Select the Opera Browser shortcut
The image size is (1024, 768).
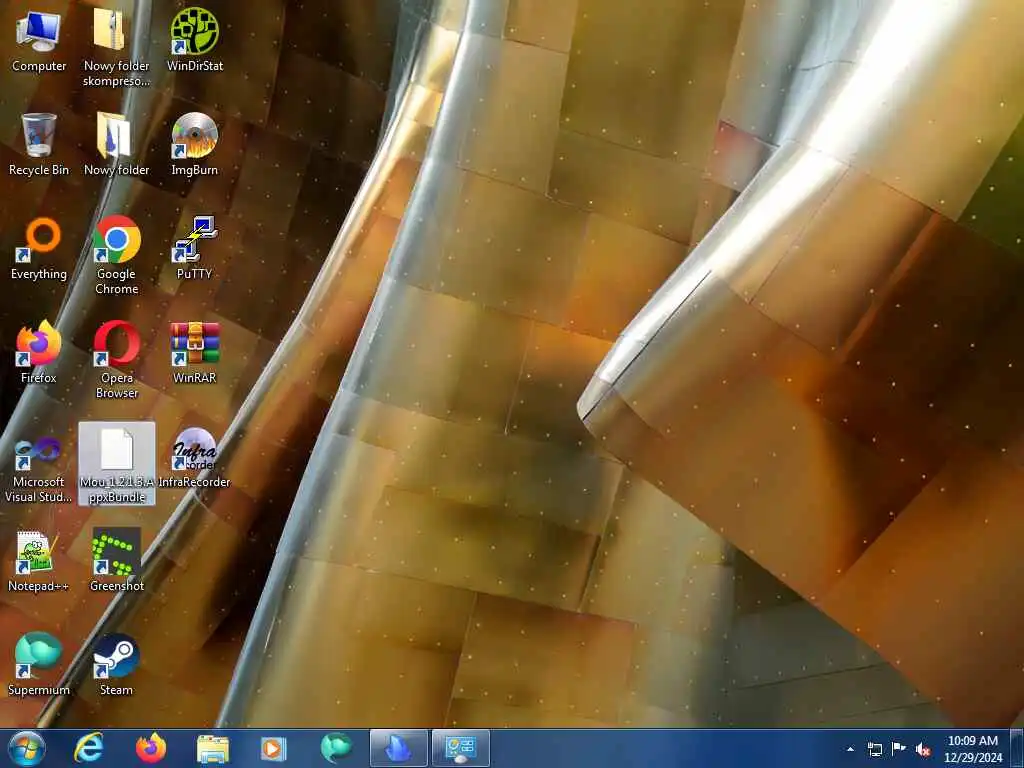pos(116,359)
